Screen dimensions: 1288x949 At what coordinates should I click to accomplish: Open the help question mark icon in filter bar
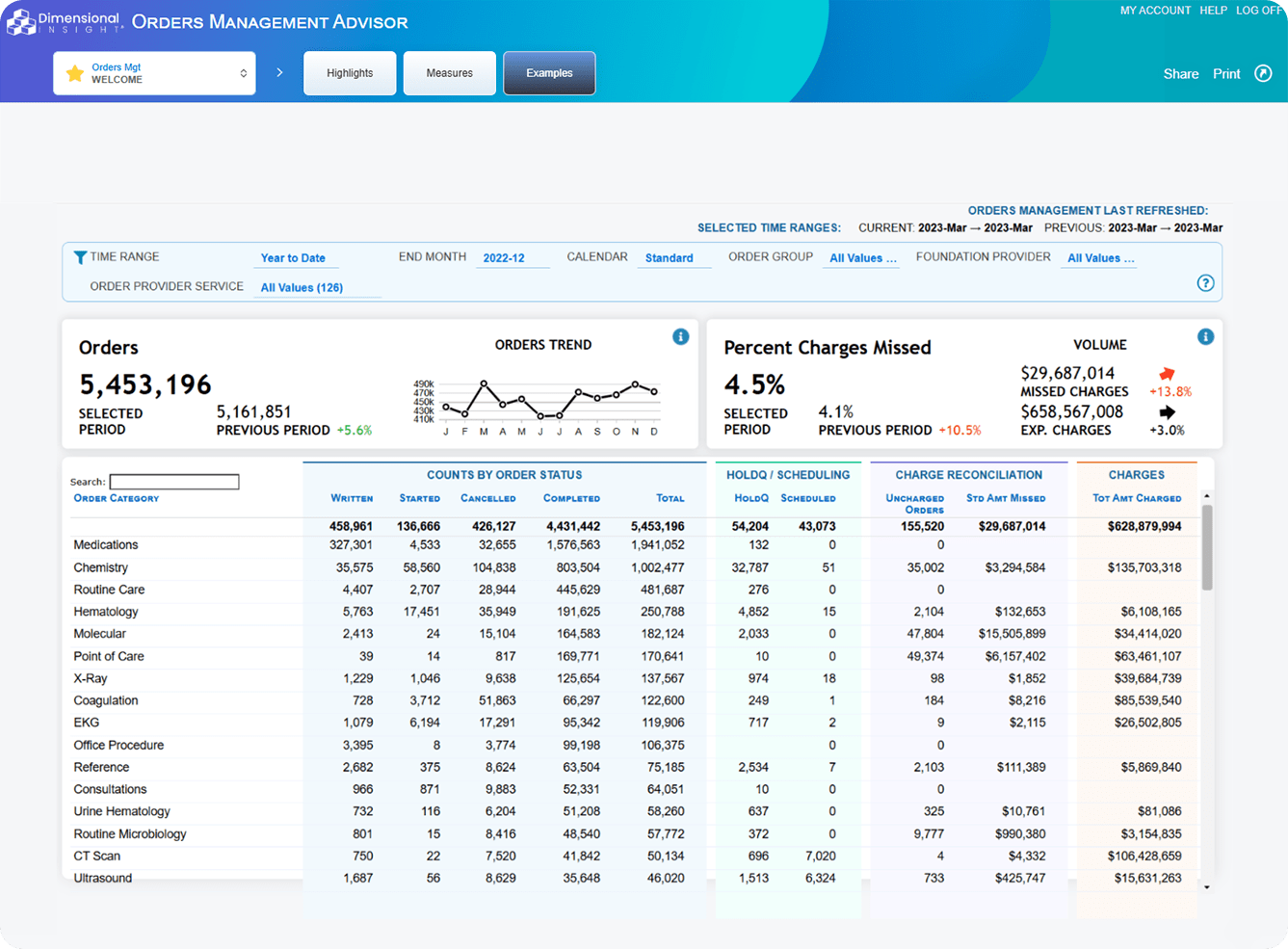coord(1205,283)
